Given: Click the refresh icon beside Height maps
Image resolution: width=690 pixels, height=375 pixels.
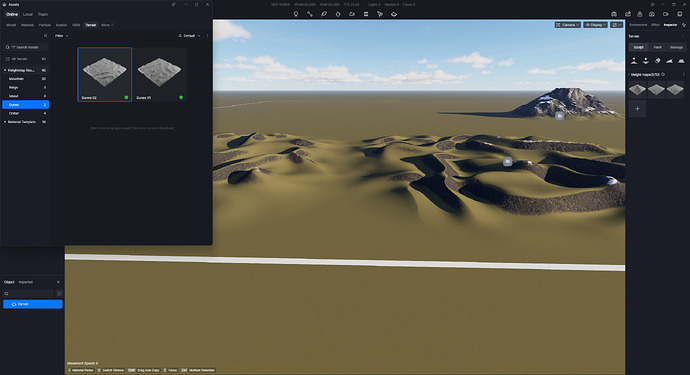Looking at the screenshot, I should 663,74.
